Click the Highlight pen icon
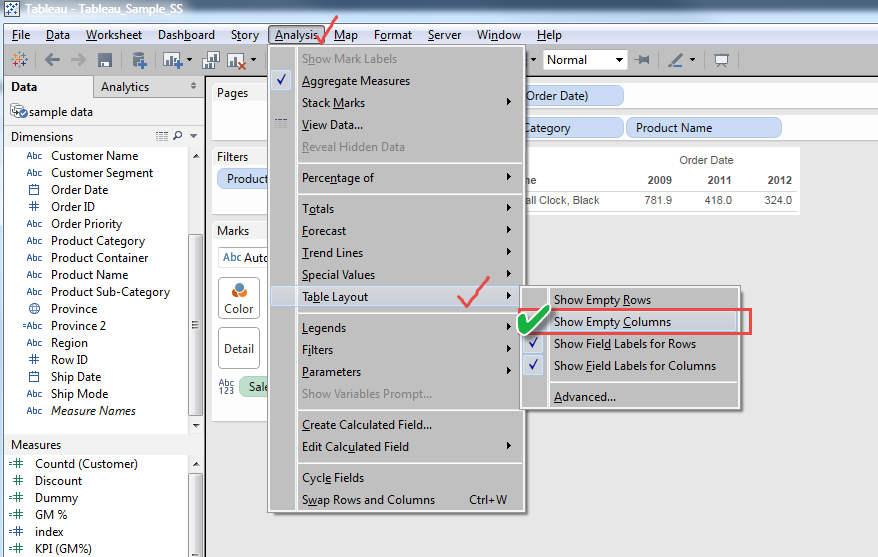The image size is (878, 557). [675, 60]
